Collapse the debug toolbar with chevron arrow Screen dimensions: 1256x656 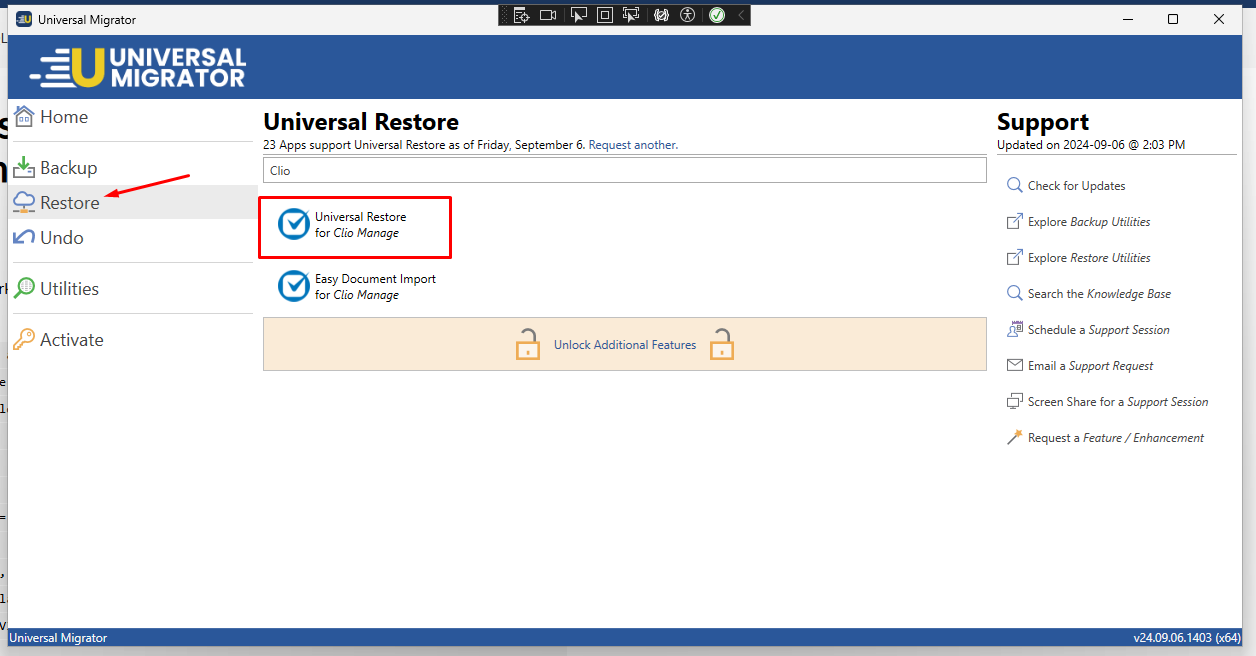(740, 15)
